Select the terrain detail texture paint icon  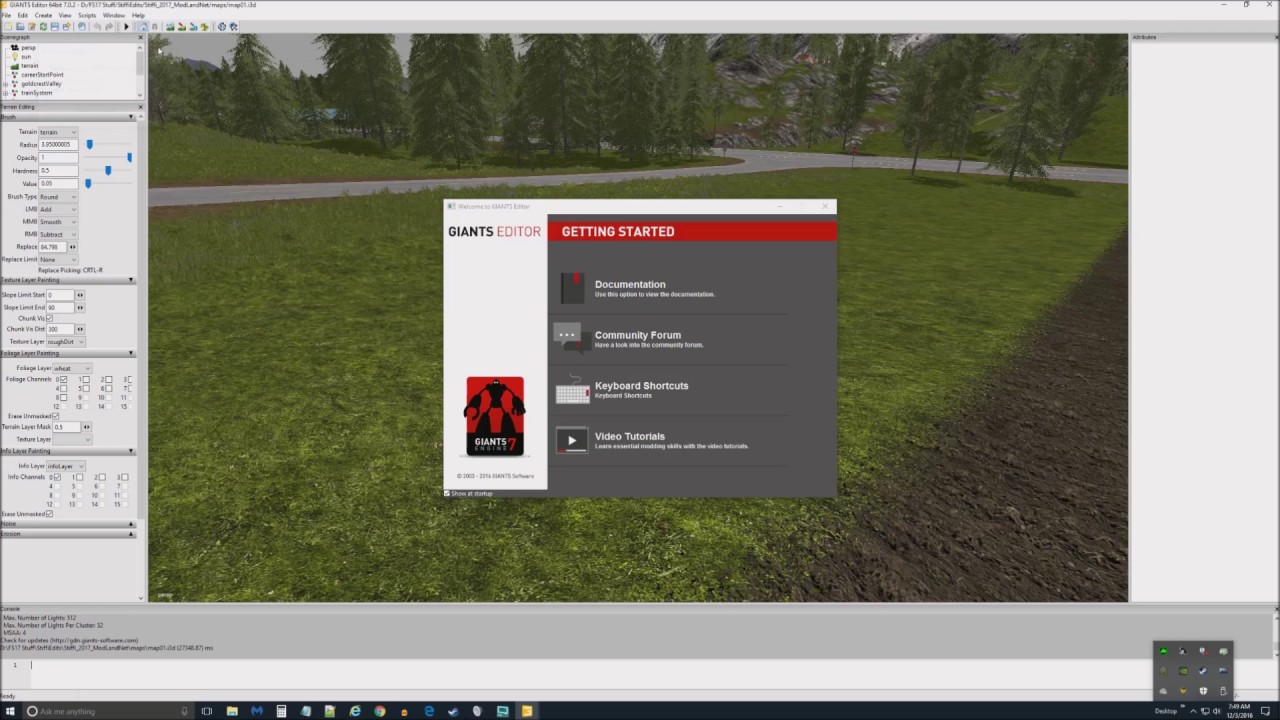click(182, 26)
